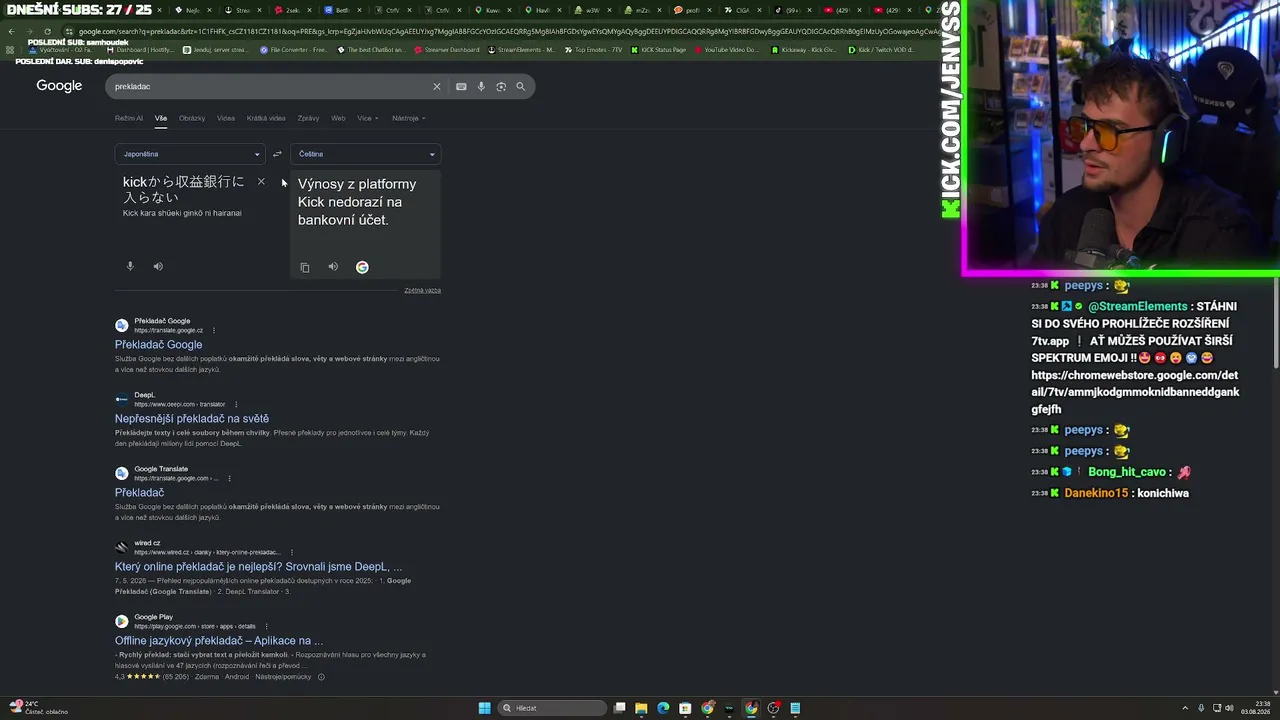Listen to the Czech translation
This screenshot has width=1280, height=720.
[333, 267]
